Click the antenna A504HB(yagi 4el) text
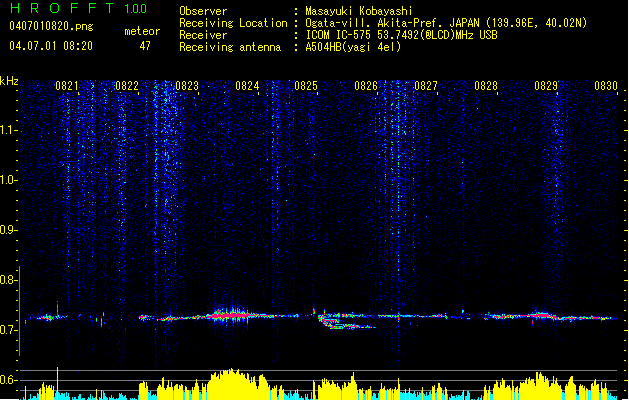 [353, 47]
